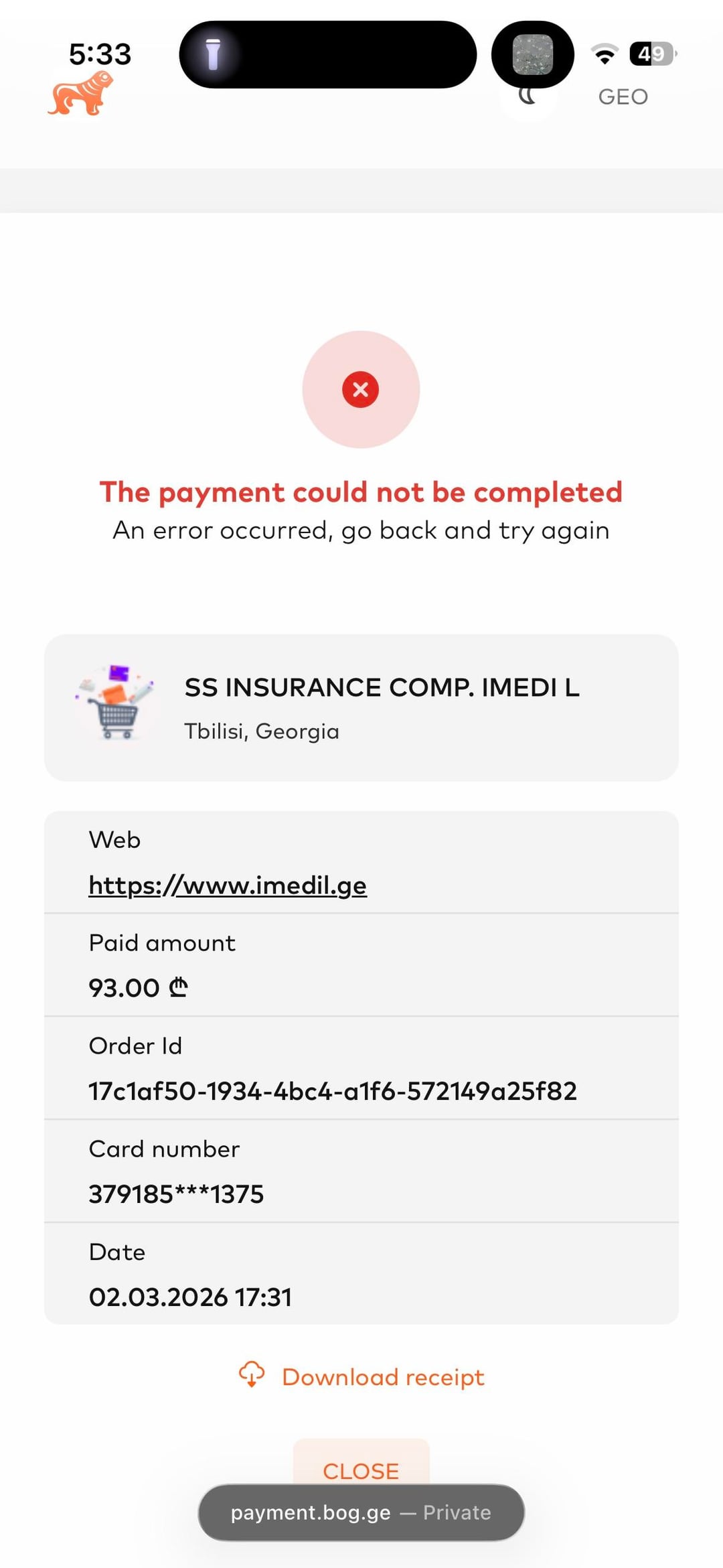Open the https://www.imedil.ge link
This screenshot has height=1568, width=723.
(228, 885)
